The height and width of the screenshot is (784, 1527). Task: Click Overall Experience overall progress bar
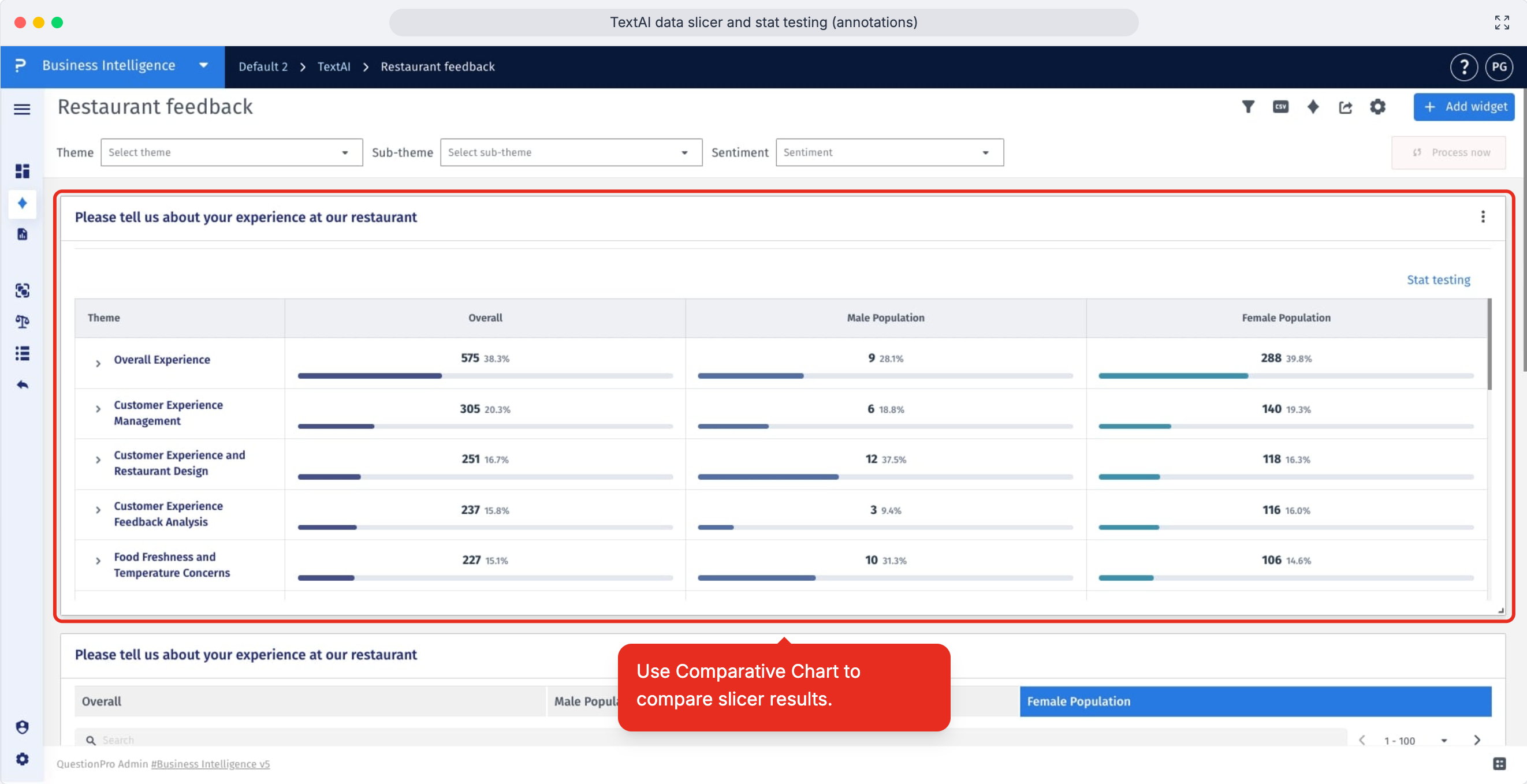click(485, 376)
